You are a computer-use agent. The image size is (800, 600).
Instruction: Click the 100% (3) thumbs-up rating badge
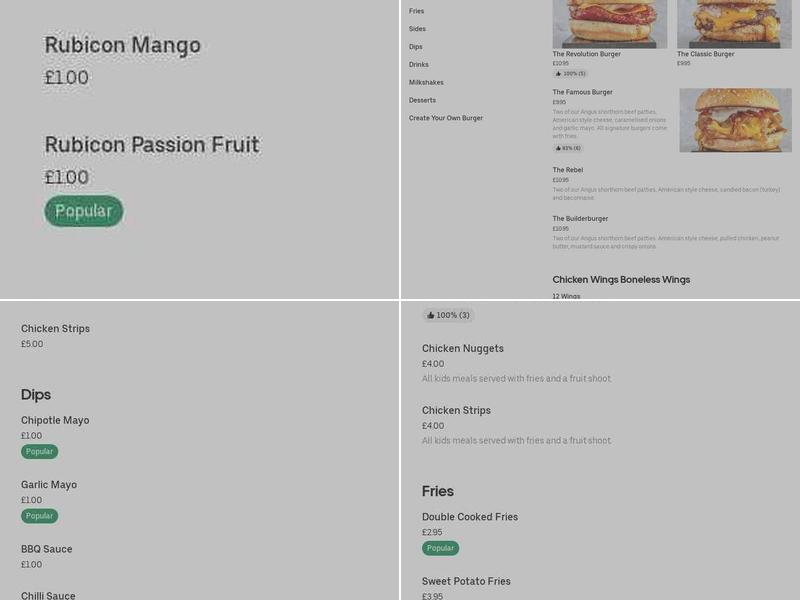coord(449,315)
